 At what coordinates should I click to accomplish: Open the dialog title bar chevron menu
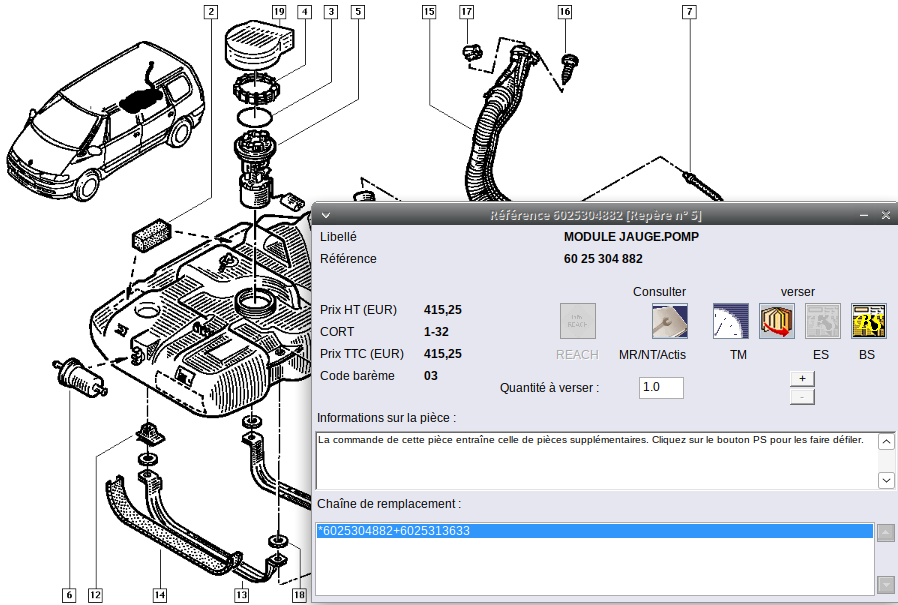point(325,215)
